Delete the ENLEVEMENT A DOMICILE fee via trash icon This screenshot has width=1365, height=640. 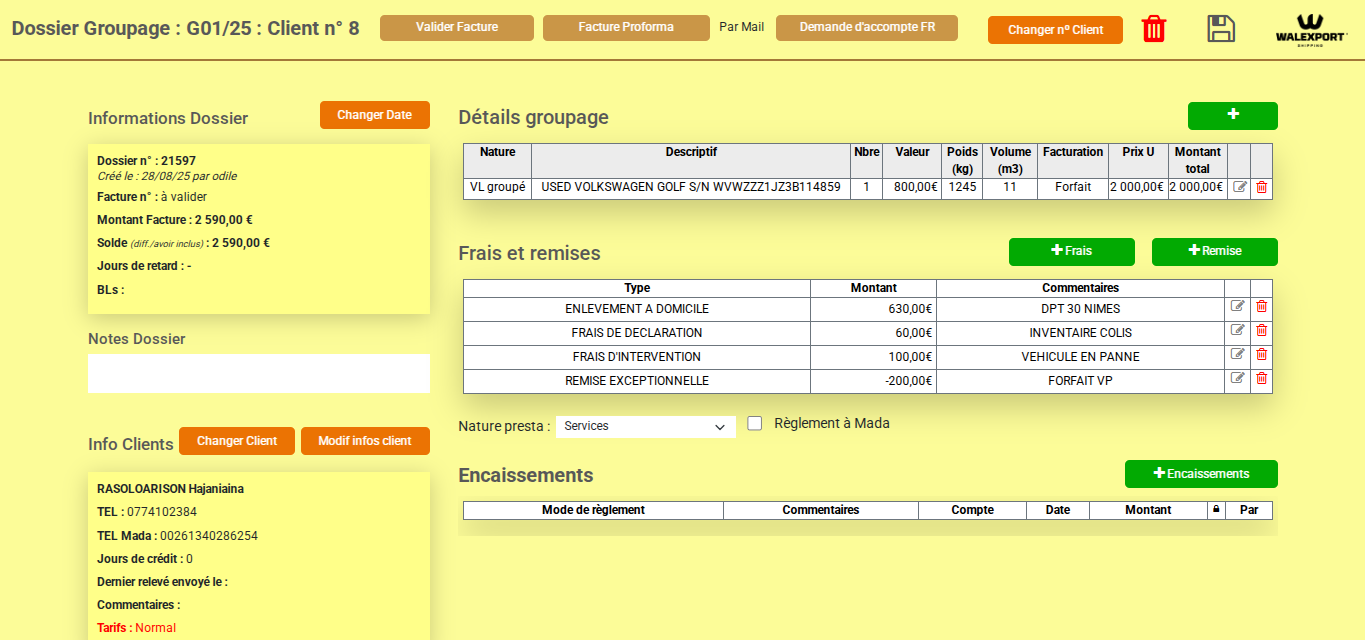pos(1260,308)
